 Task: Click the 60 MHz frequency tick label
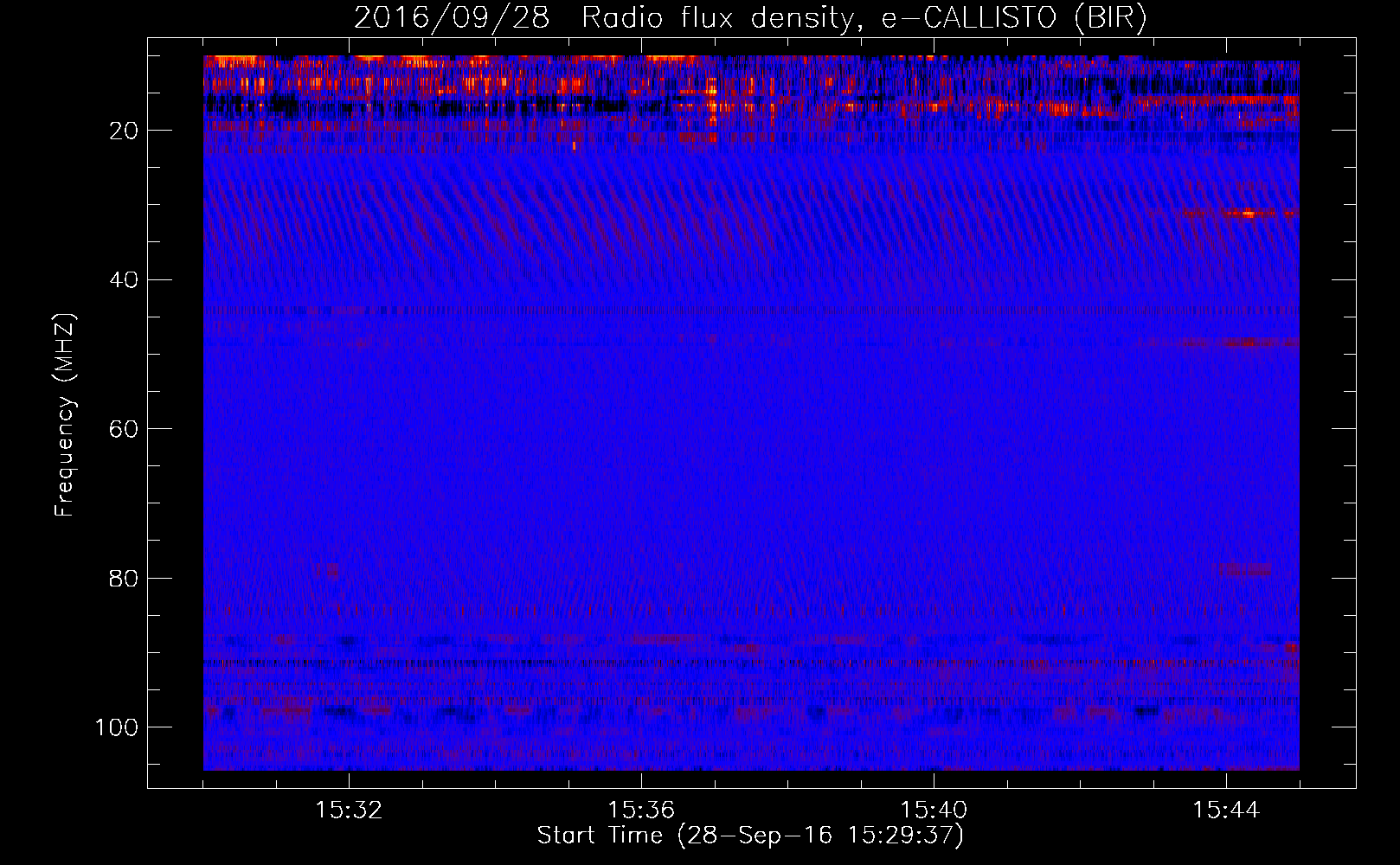tap(125, 429)
